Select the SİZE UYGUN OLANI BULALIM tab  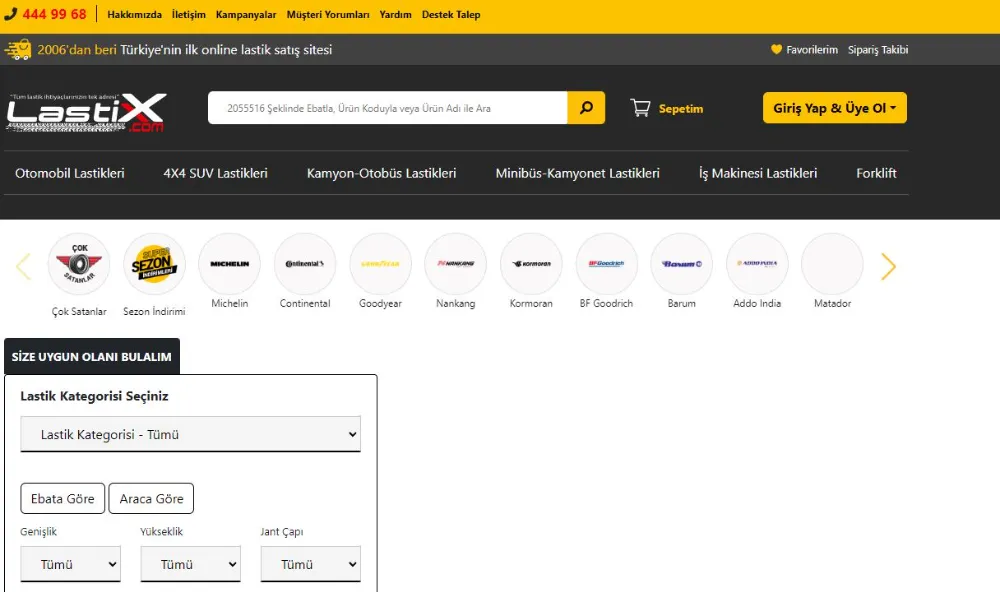(x=92, y=357)
